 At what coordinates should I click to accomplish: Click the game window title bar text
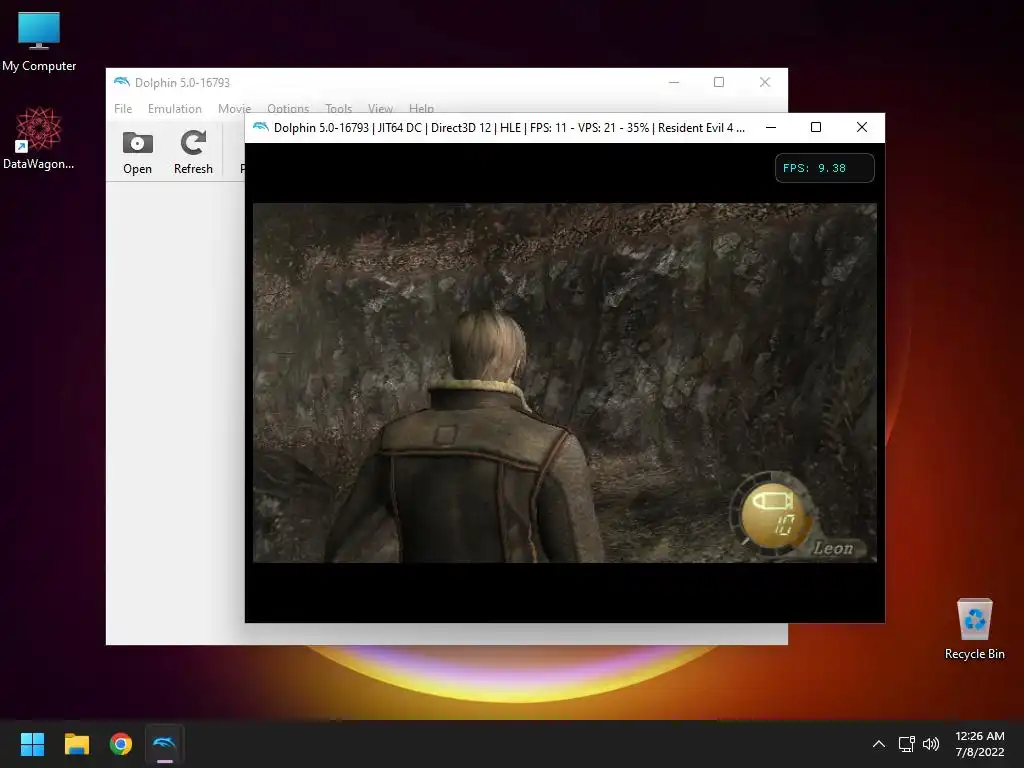509,127
